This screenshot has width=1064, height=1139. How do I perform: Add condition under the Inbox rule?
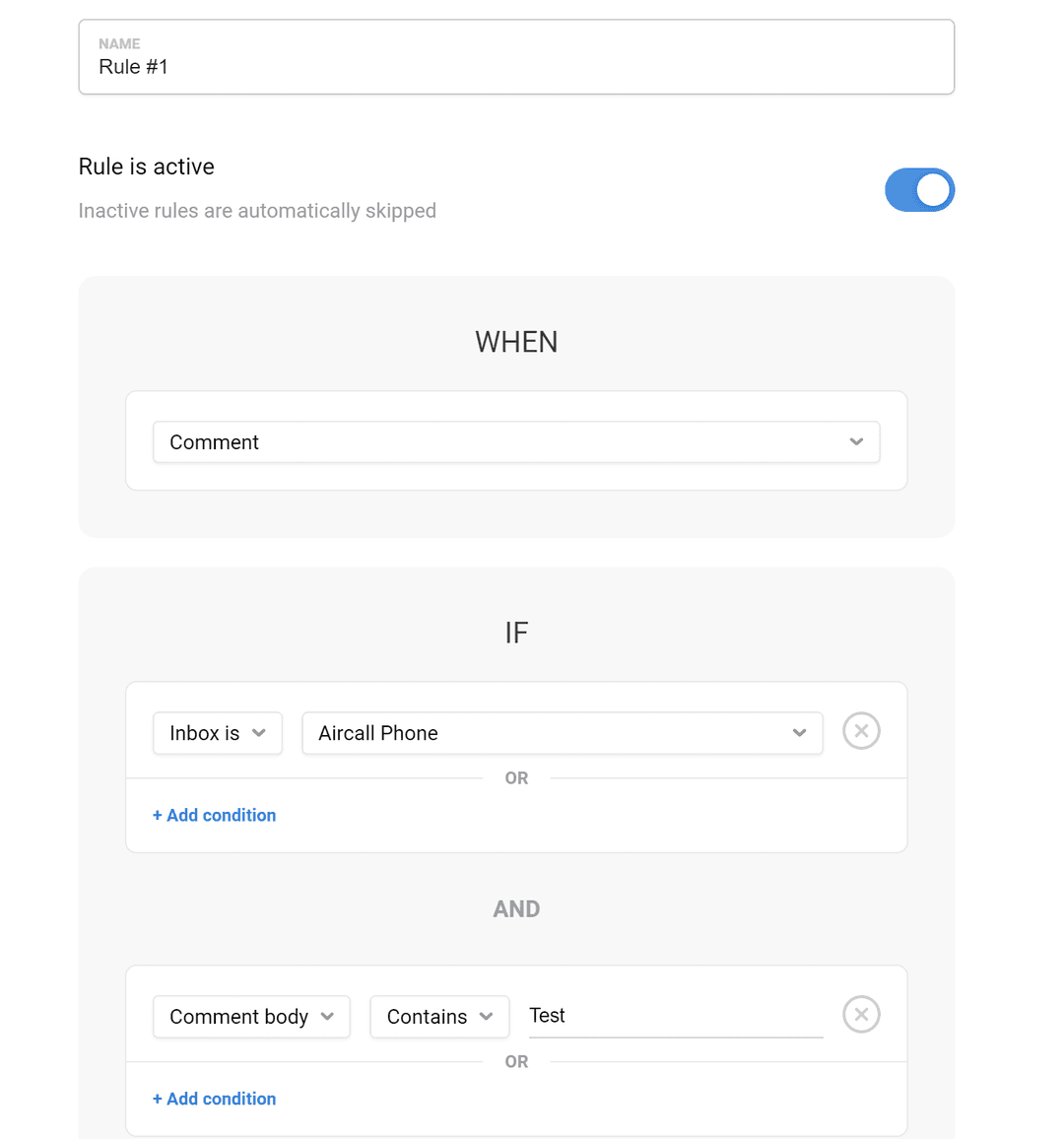pos(214,815)
